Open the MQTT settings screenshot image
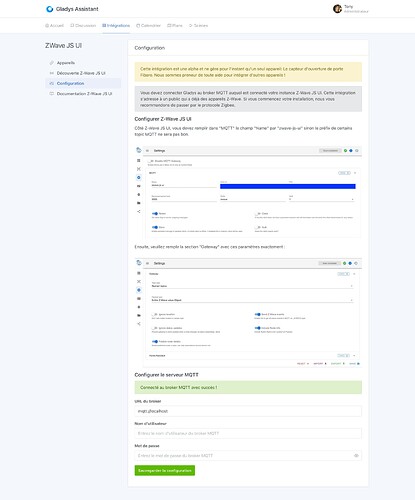The width and height of the screenshot is (415, 500). (x=248, y=191)
